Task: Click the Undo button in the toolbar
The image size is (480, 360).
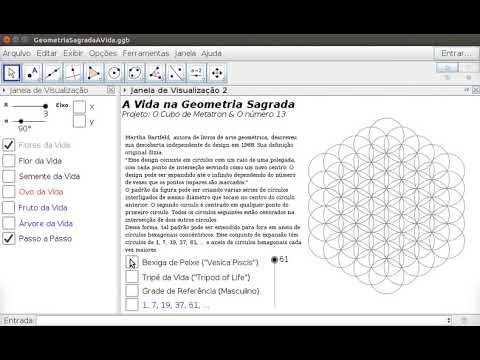Action: (x=447, y=68)
